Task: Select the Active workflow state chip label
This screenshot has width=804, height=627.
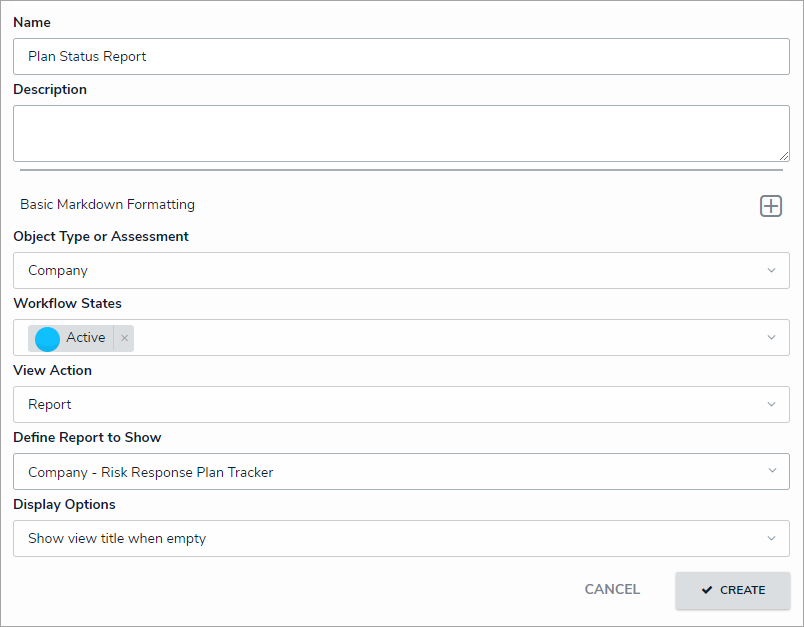Action: click(x=86, y=338)
